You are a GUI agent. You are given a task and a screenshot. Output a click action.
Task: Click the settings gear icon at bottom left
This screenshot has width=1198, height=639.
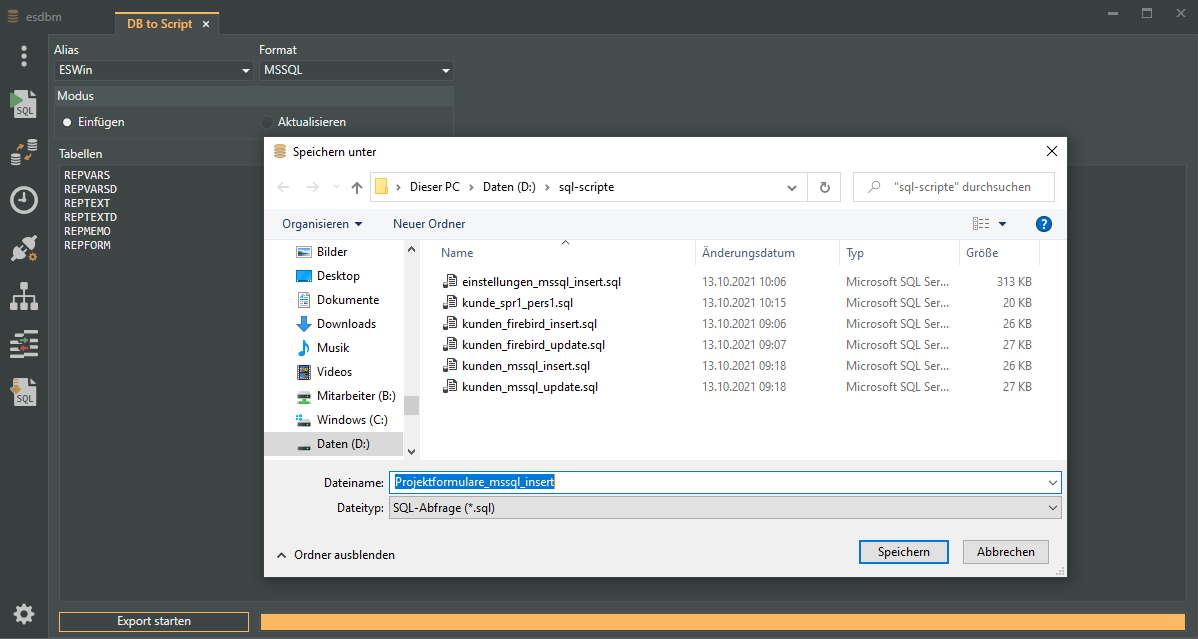(x=24, y=614)
